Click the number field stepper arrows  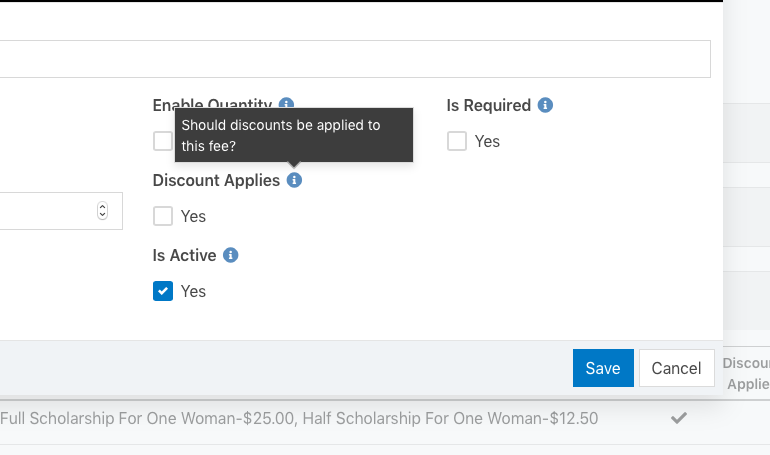(102, 211)
